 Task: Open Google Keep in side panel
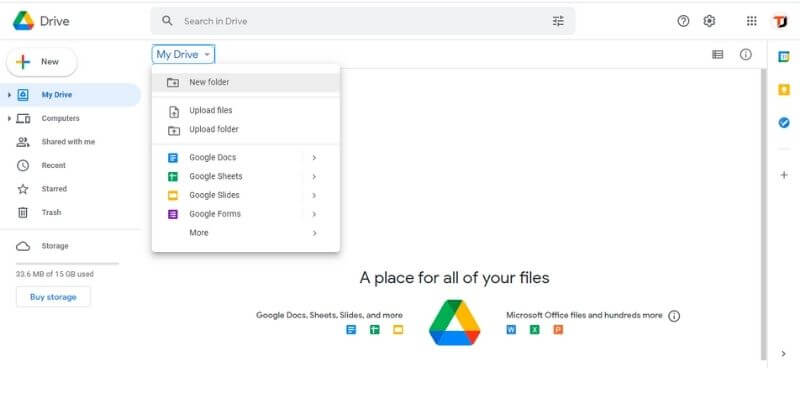click(x=784, y=90)
